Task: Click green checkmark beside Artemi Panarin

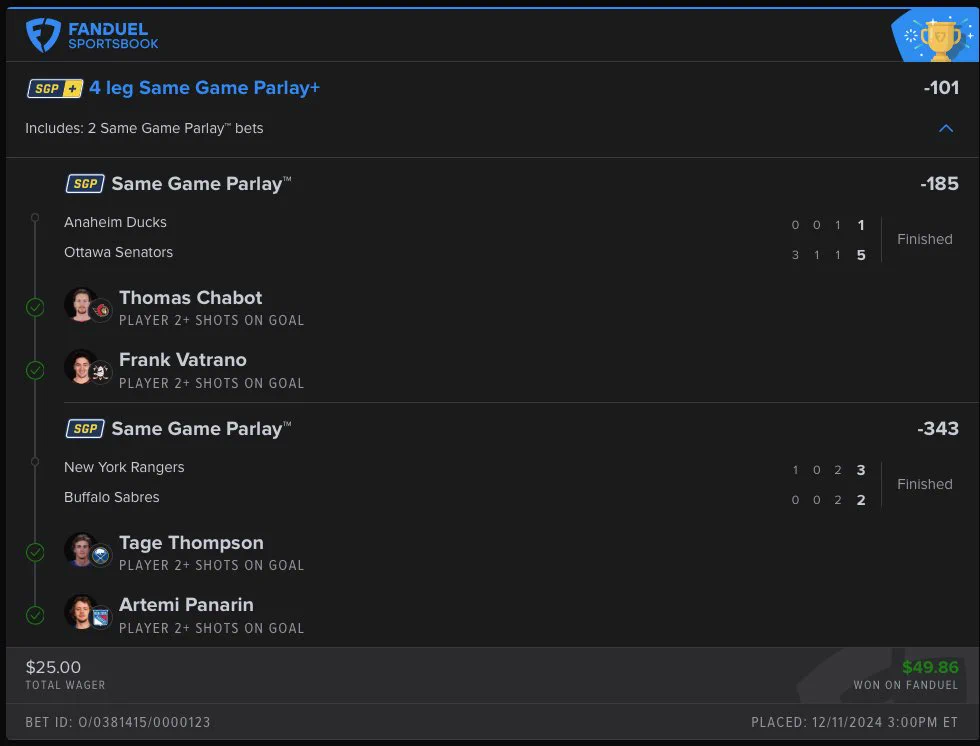Action: pyautogui.click(x=35, y=615)
